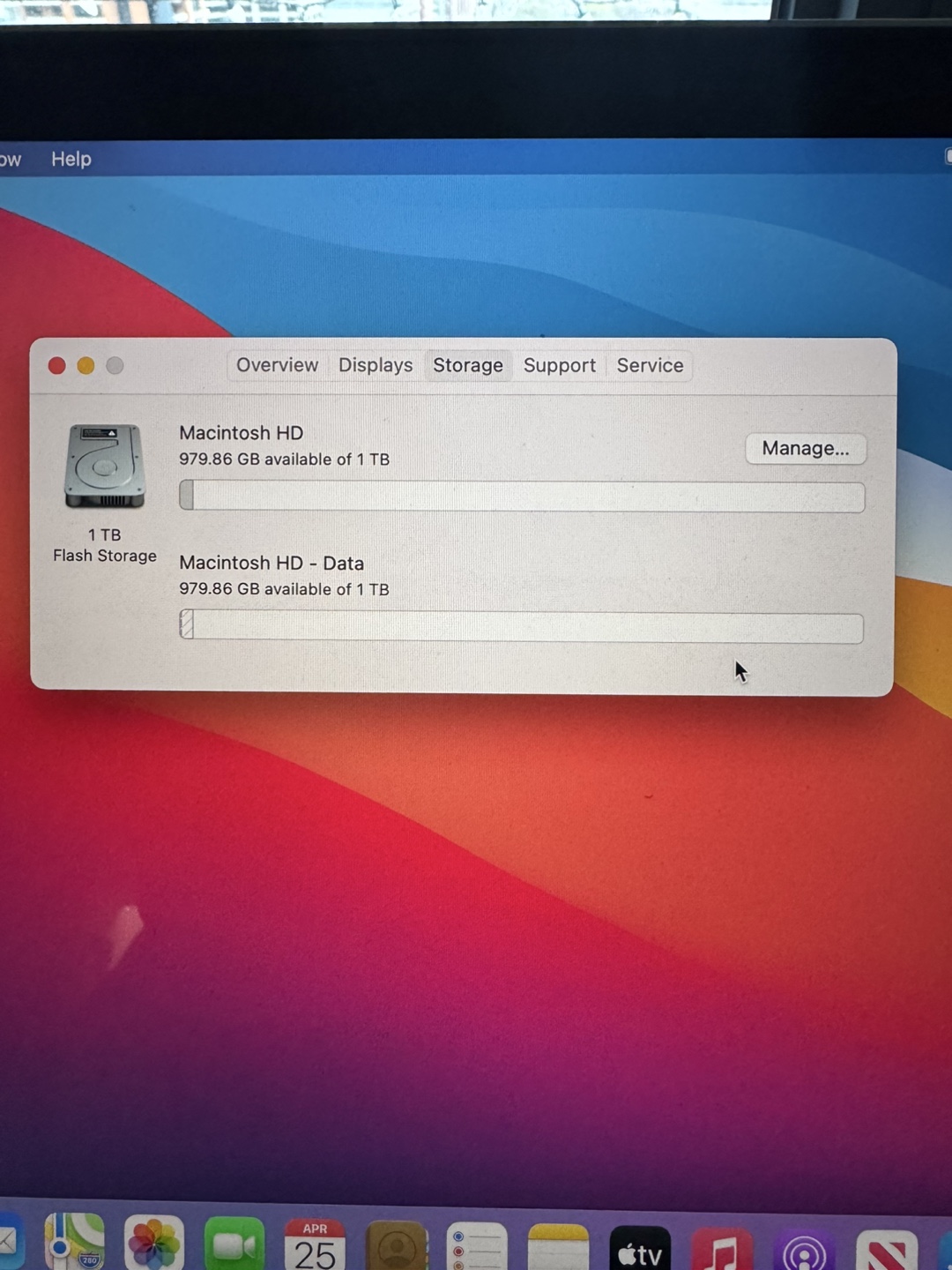Click the Macintosh HD - Data storage bar
This screenshot has height=1270, width=952.
pos(522,626)
